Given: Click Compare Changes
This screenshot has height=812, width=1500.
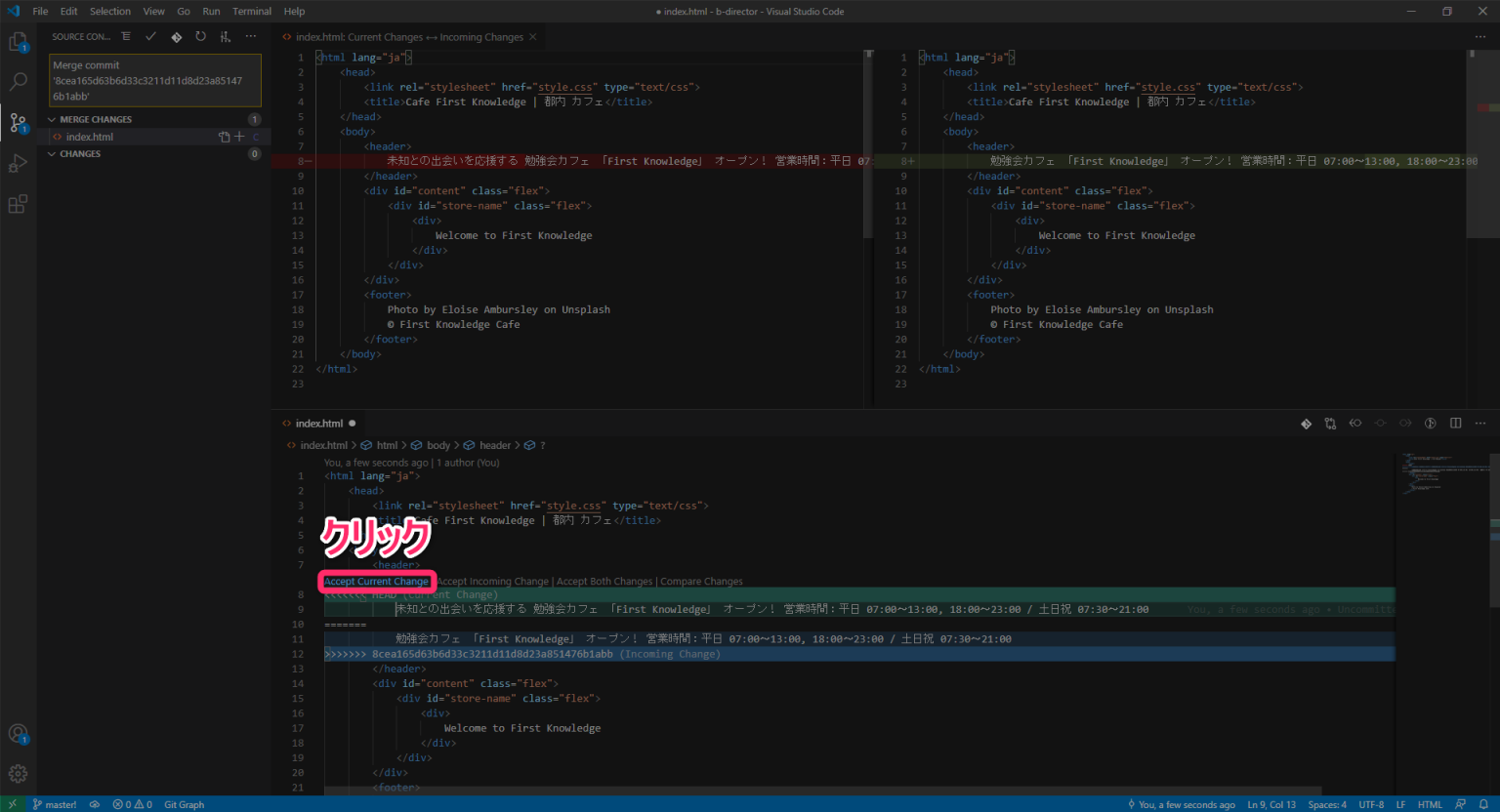Looking at the screenshot, I should [701, 581].
